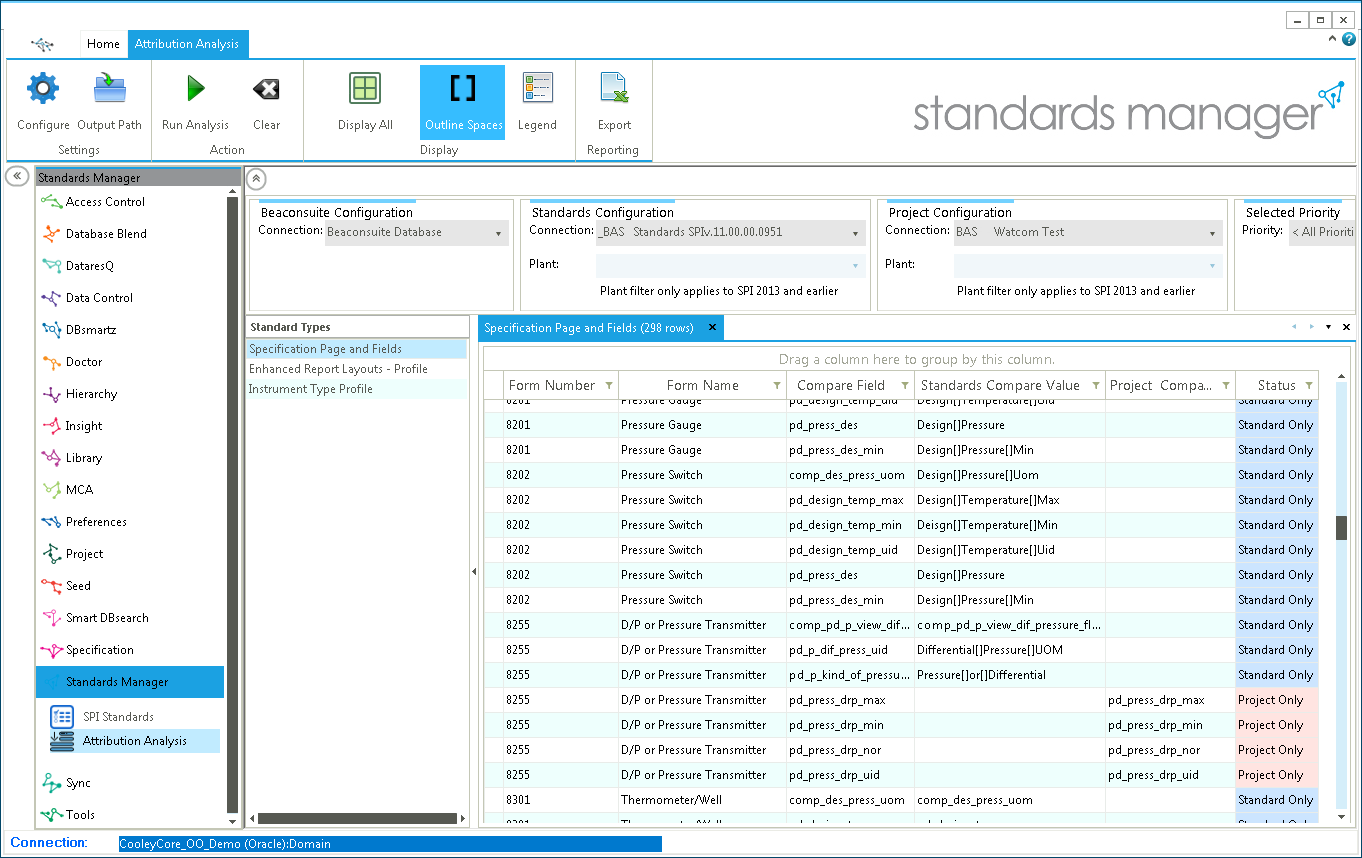This screenshot has width=1362, height=858.
Task: Filter the Compare Field column
Action: click(905, 386)
